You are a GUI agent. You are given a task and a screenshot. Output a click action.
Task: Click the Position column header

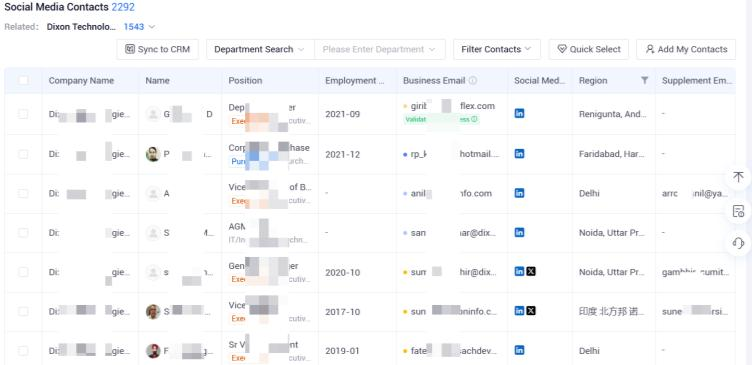pos(245,81)
